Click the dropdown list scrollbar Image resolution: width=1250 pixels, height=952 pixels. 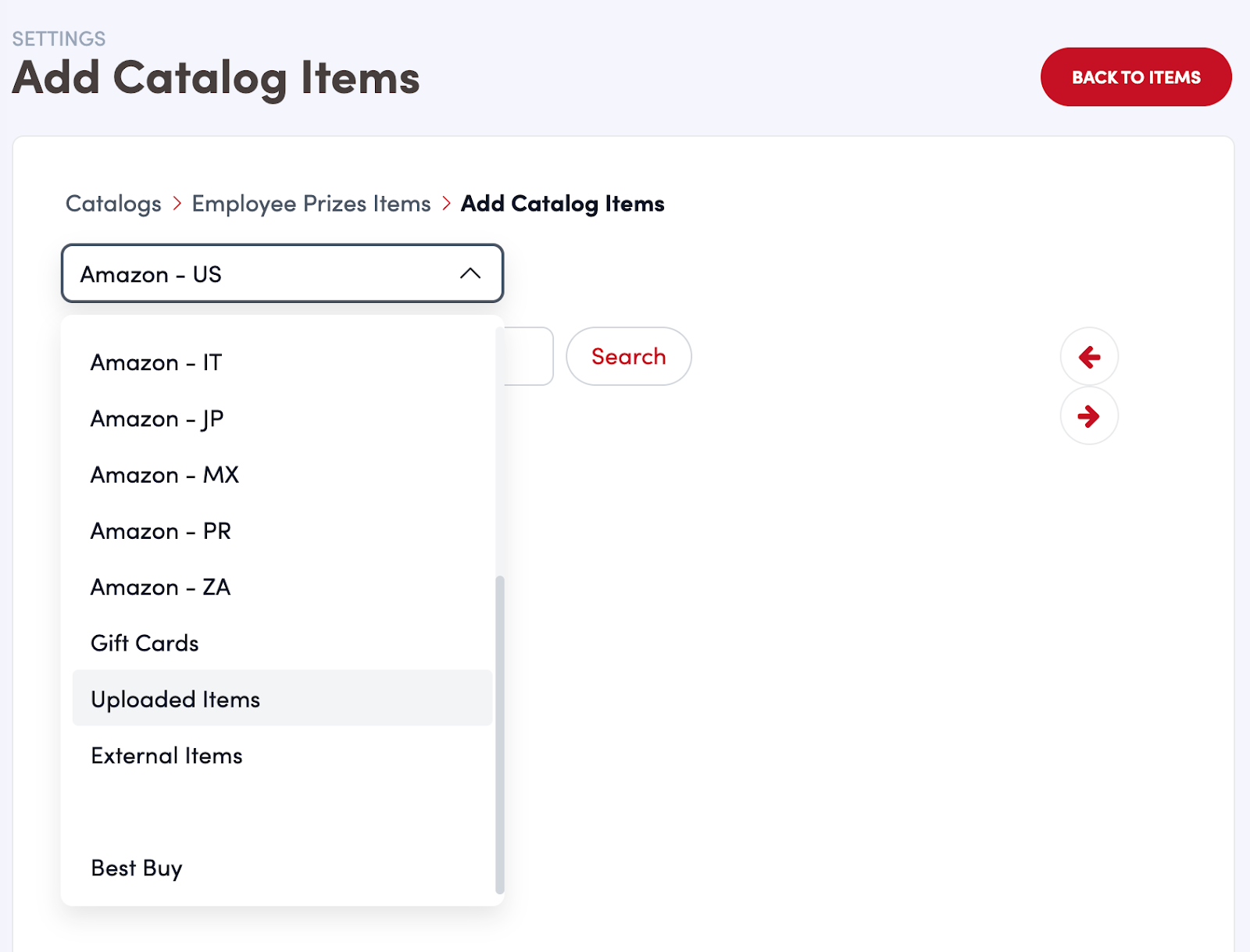500,734
